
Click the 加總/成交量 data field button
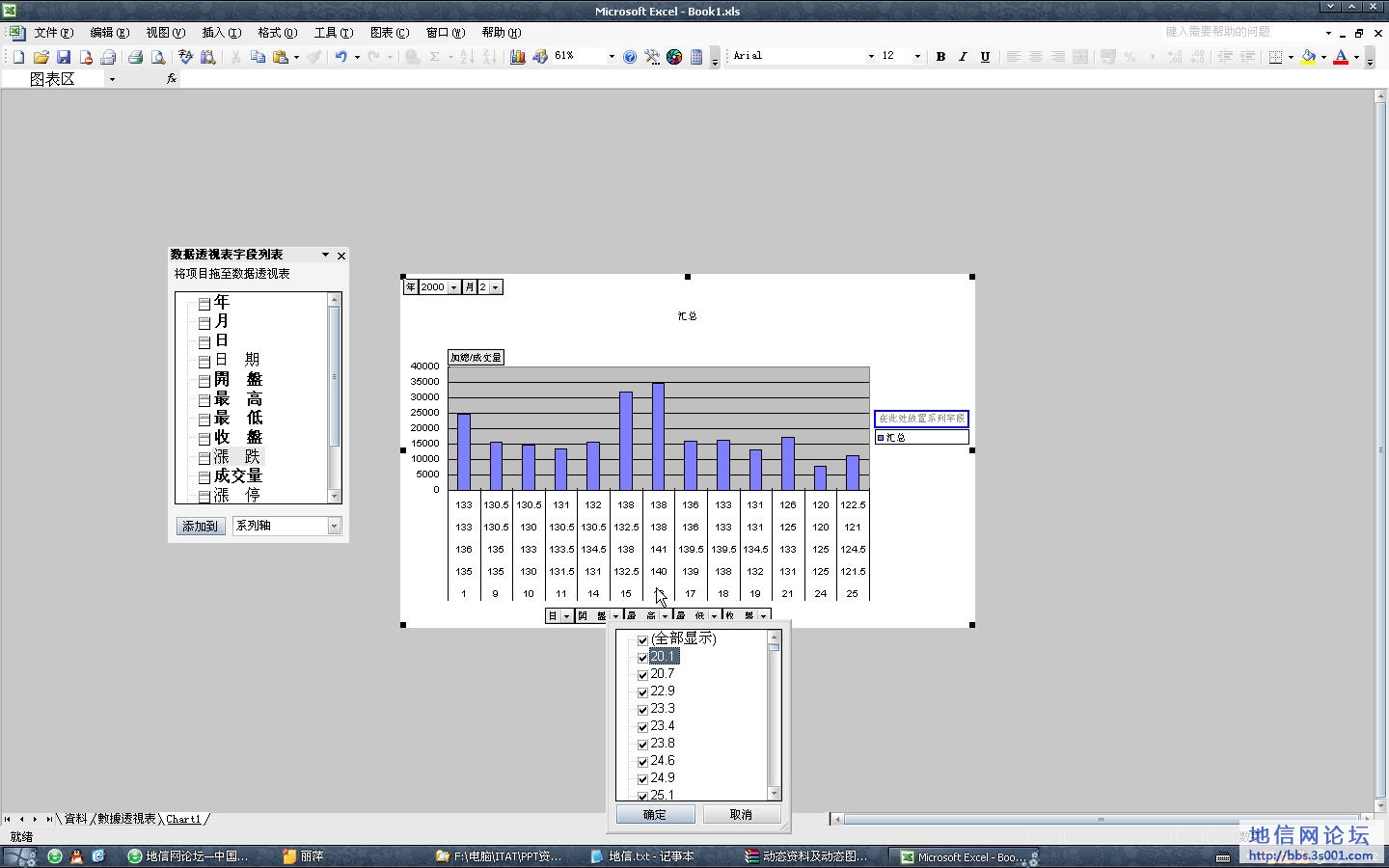tap(476, 358)
